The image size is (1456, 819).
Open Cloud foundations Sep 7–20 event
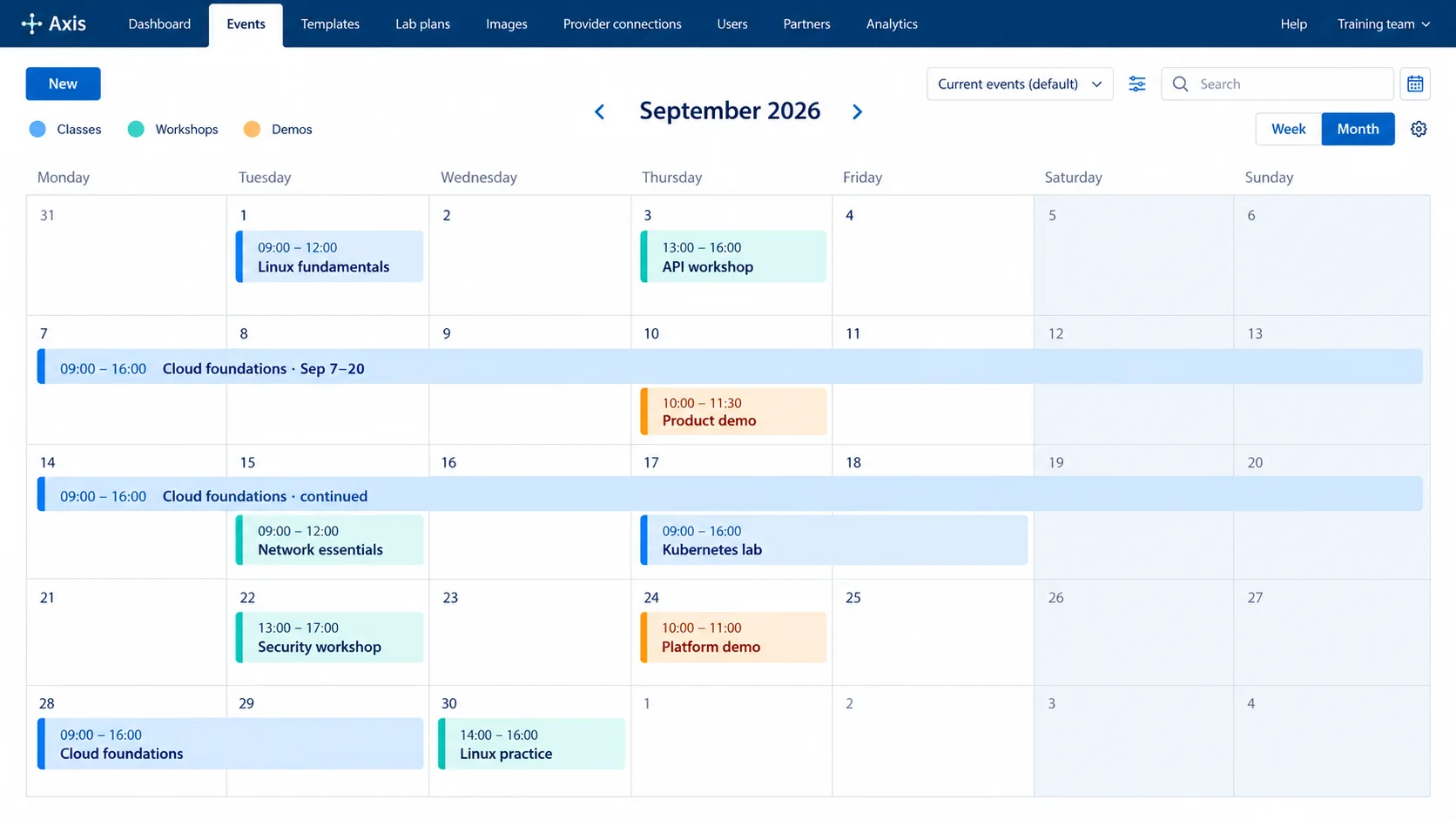(730, 366)
